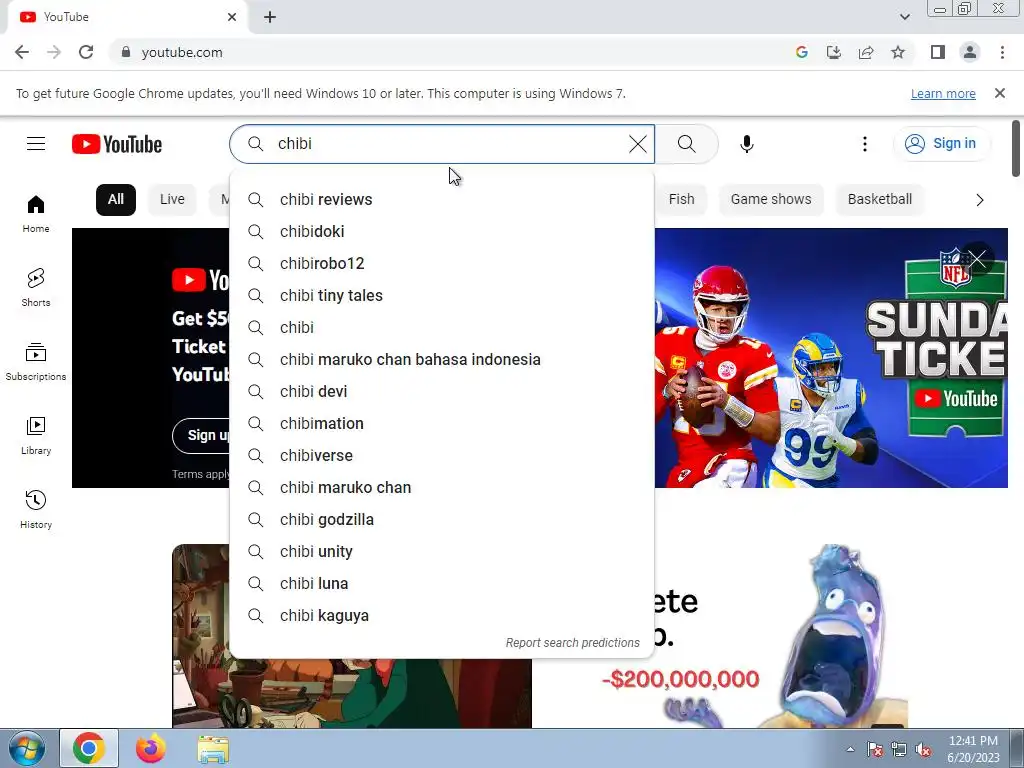Viewport: 1024px width, 768px height.
Task: Click the Sign in button
Action: pos(941,144)
